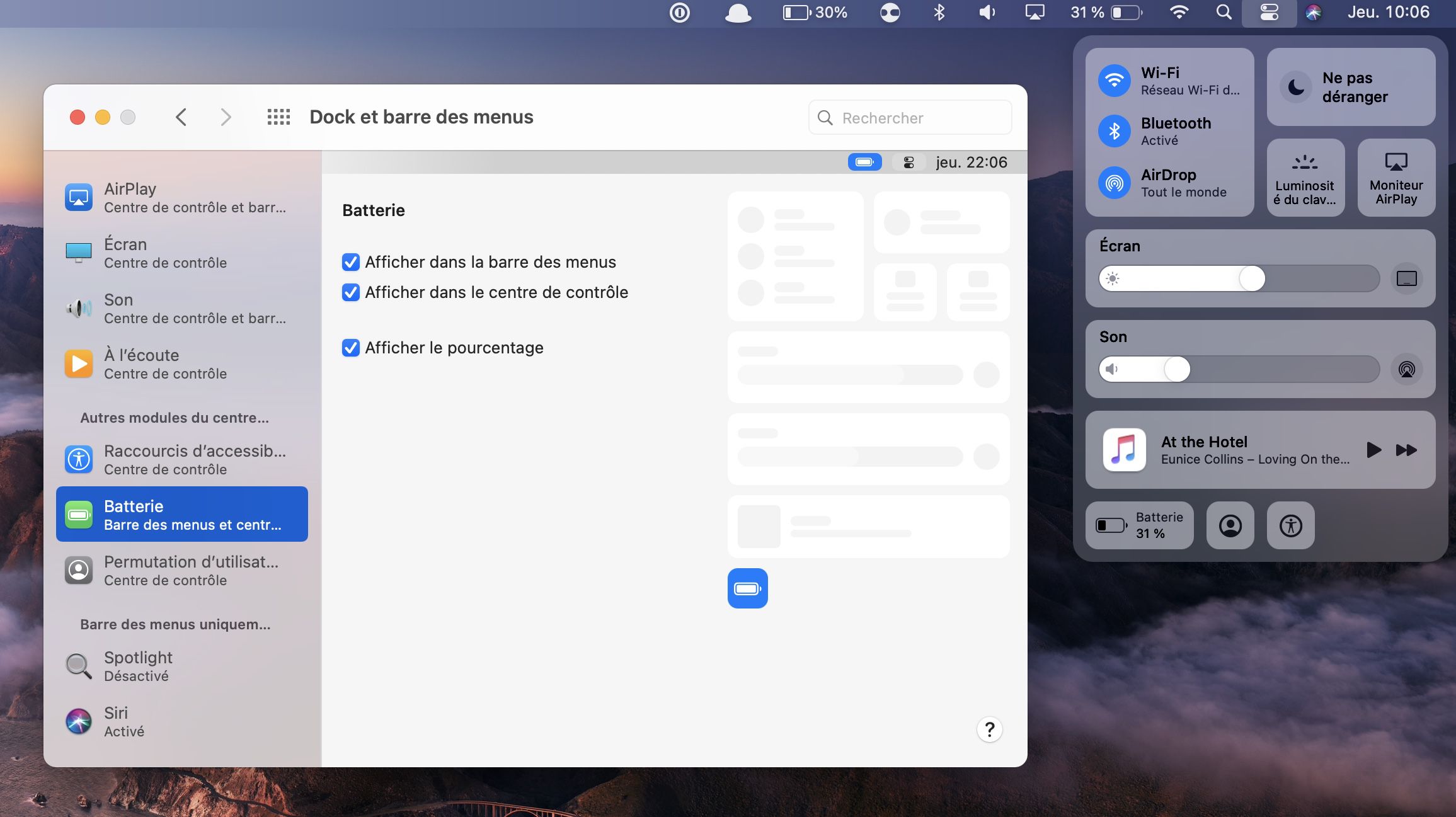This screenshot has width=1456, height=817.
Task: Uncheck Afficher dans la barre des menus
Action: tap(351, 262)
